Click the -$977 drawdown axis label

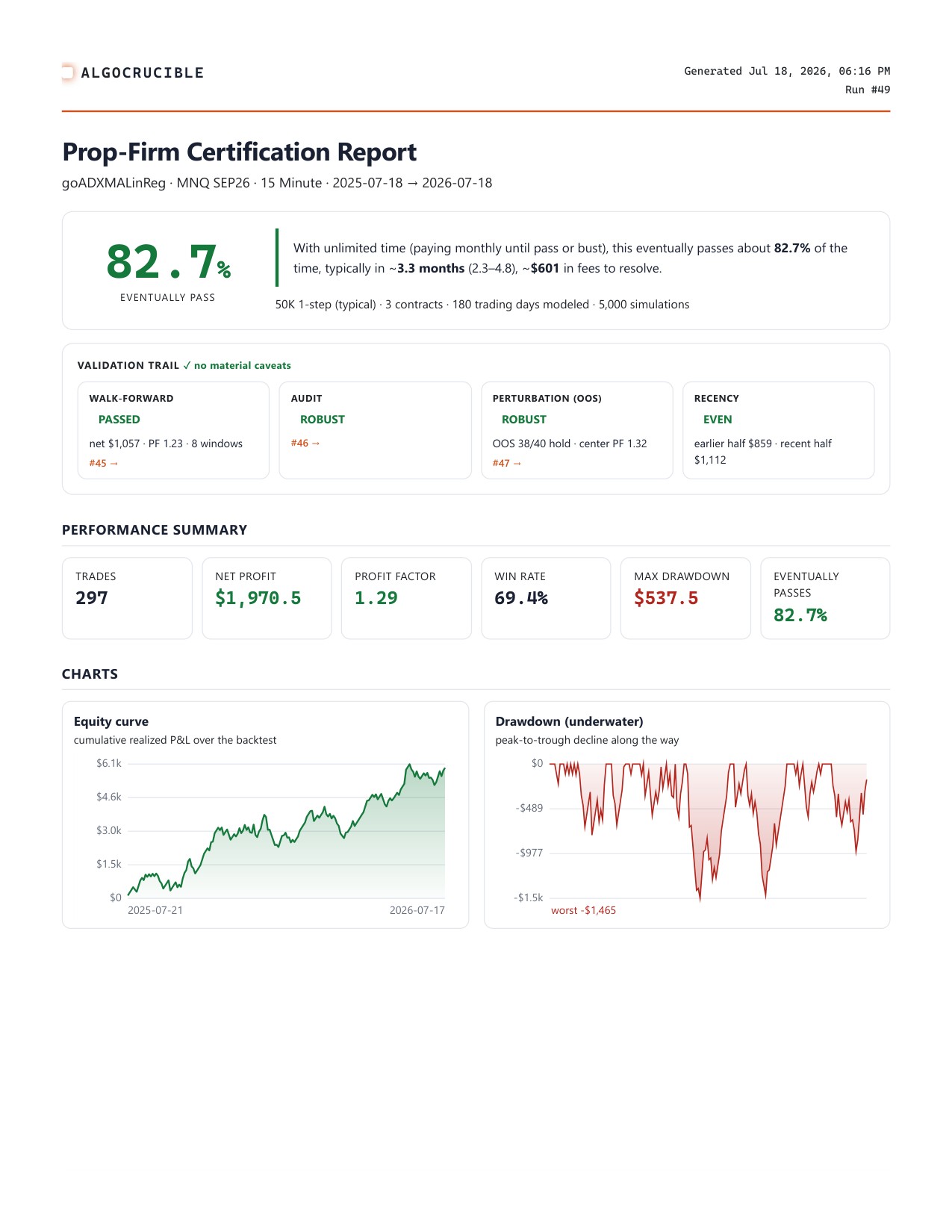(530, 853)
